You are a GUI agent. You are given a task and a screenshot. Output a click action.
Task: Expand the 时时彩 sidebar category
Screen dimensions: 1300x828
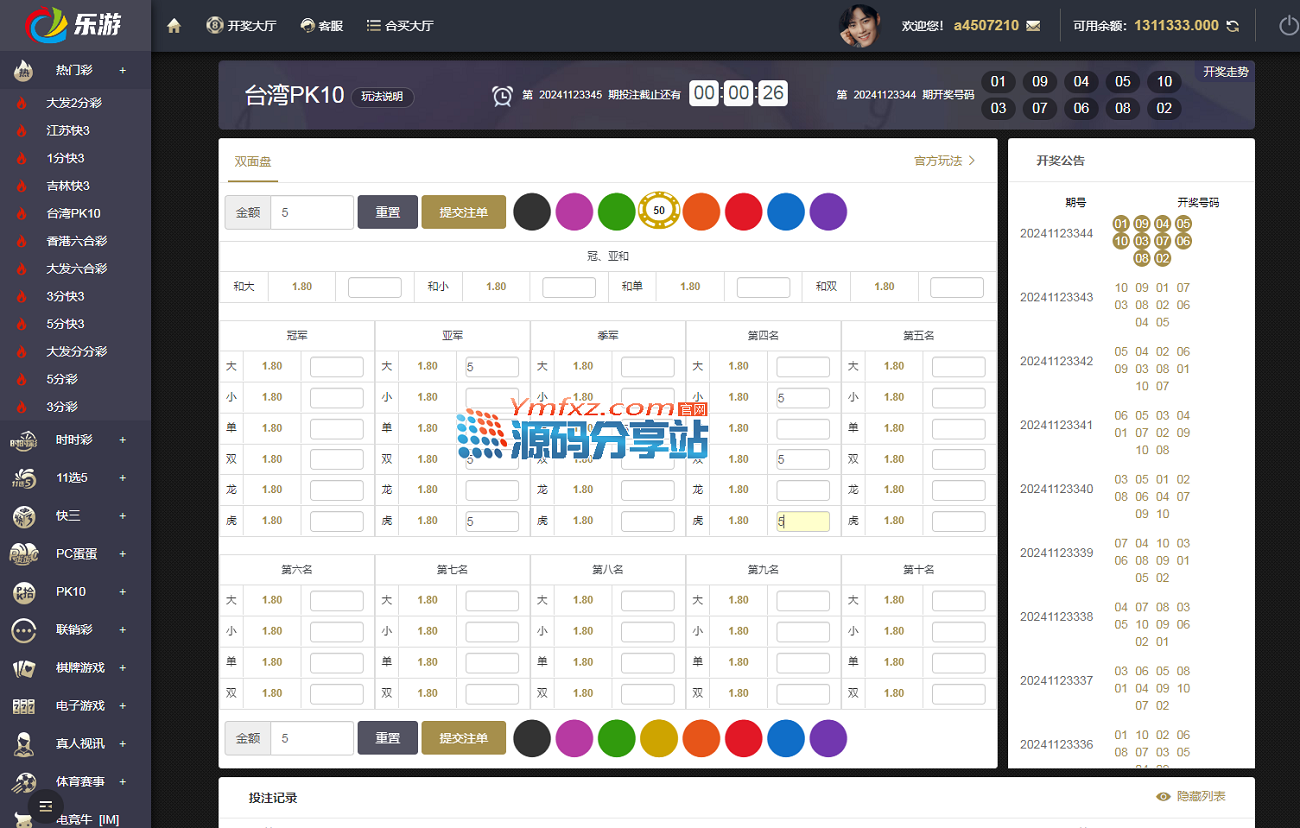123,440
